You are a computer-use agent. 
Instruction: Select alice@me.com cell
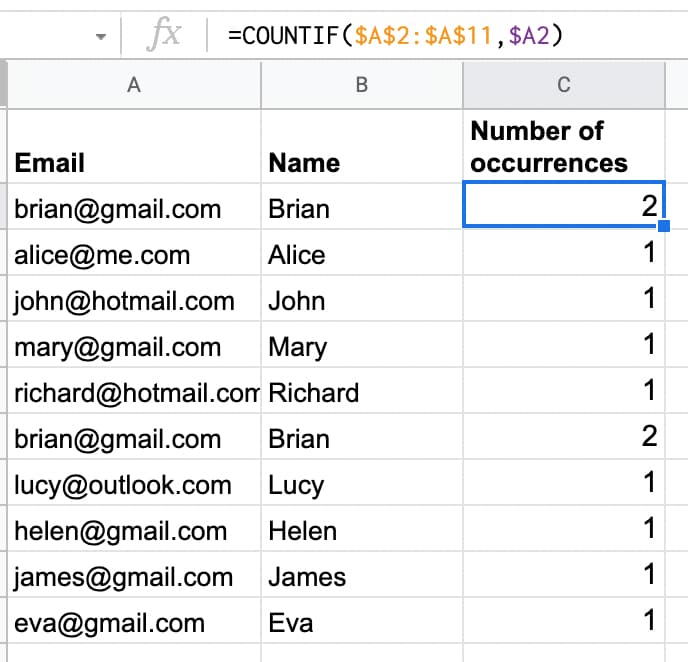(134, 252)
